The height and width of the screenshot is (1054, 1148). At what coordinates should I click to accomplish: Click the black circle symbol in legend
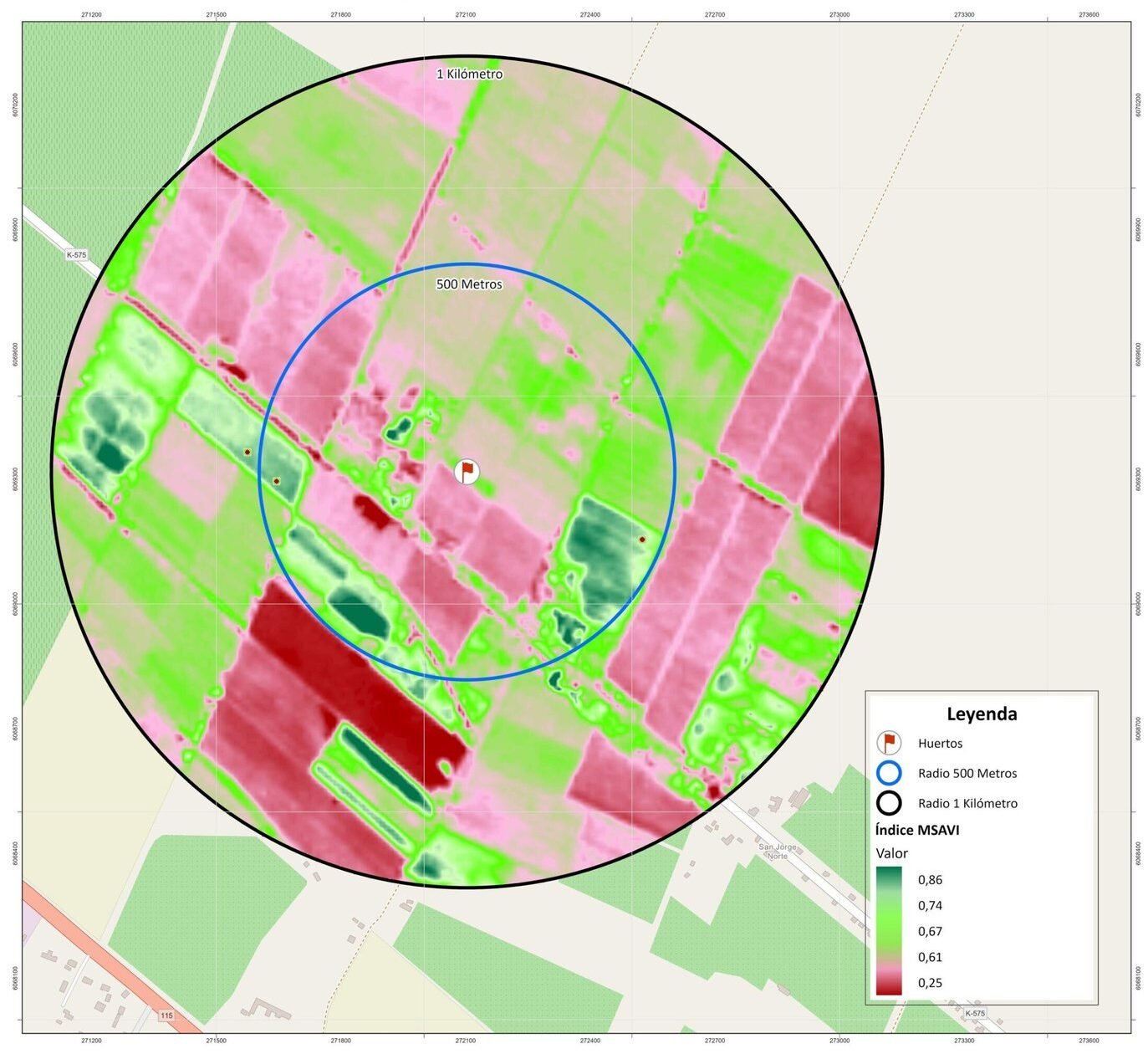click(x=889, y=803)
